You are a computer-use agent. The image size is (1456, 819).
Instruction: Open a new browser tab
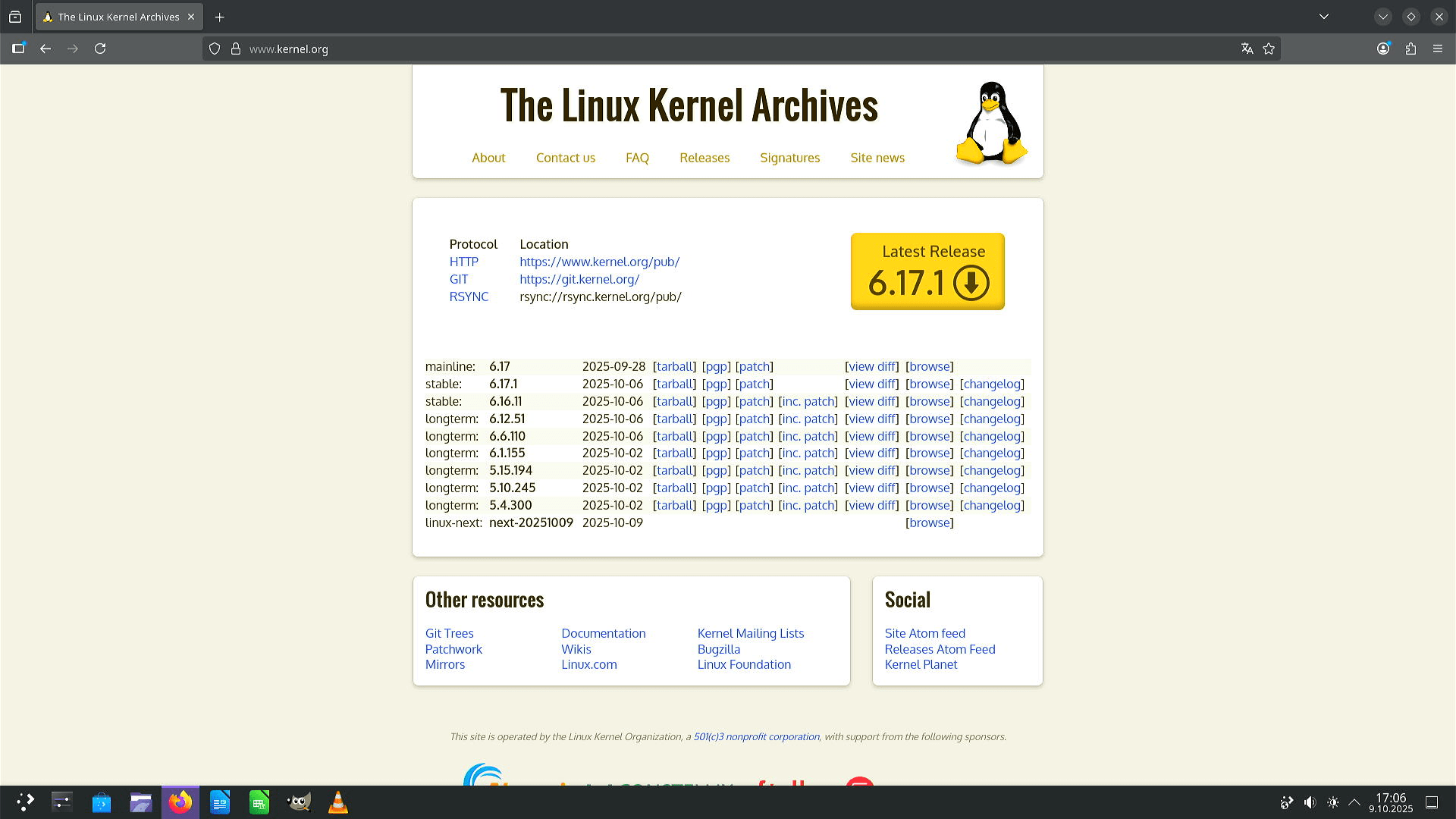tap(220, 17)
